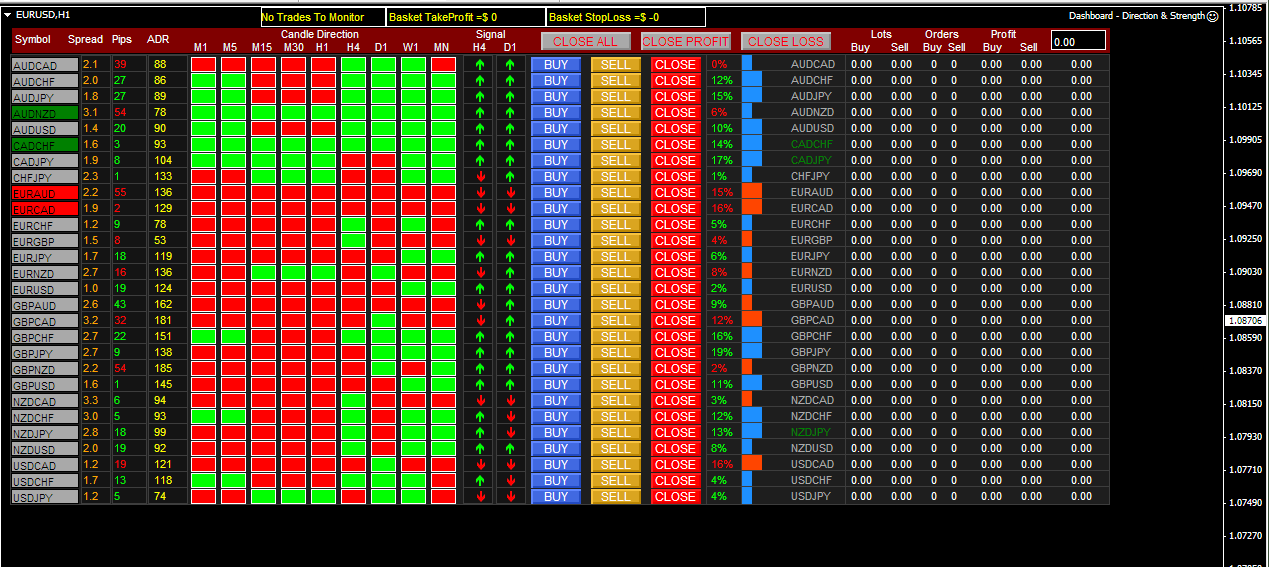This screenshot has height=567, width=1269.
Task: Click the MN candle cell in AUDCHF row
Action: tap(443, 80)
